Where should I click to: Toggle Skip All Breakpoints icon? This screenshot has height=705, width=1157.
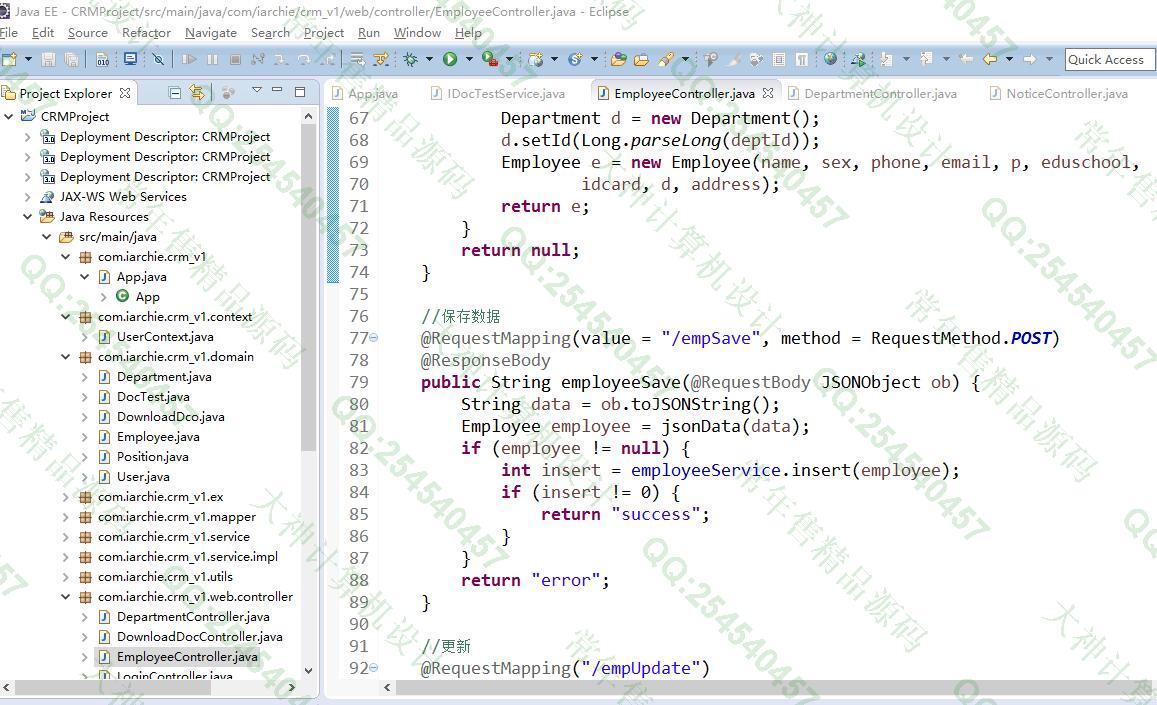click(158, 59)
